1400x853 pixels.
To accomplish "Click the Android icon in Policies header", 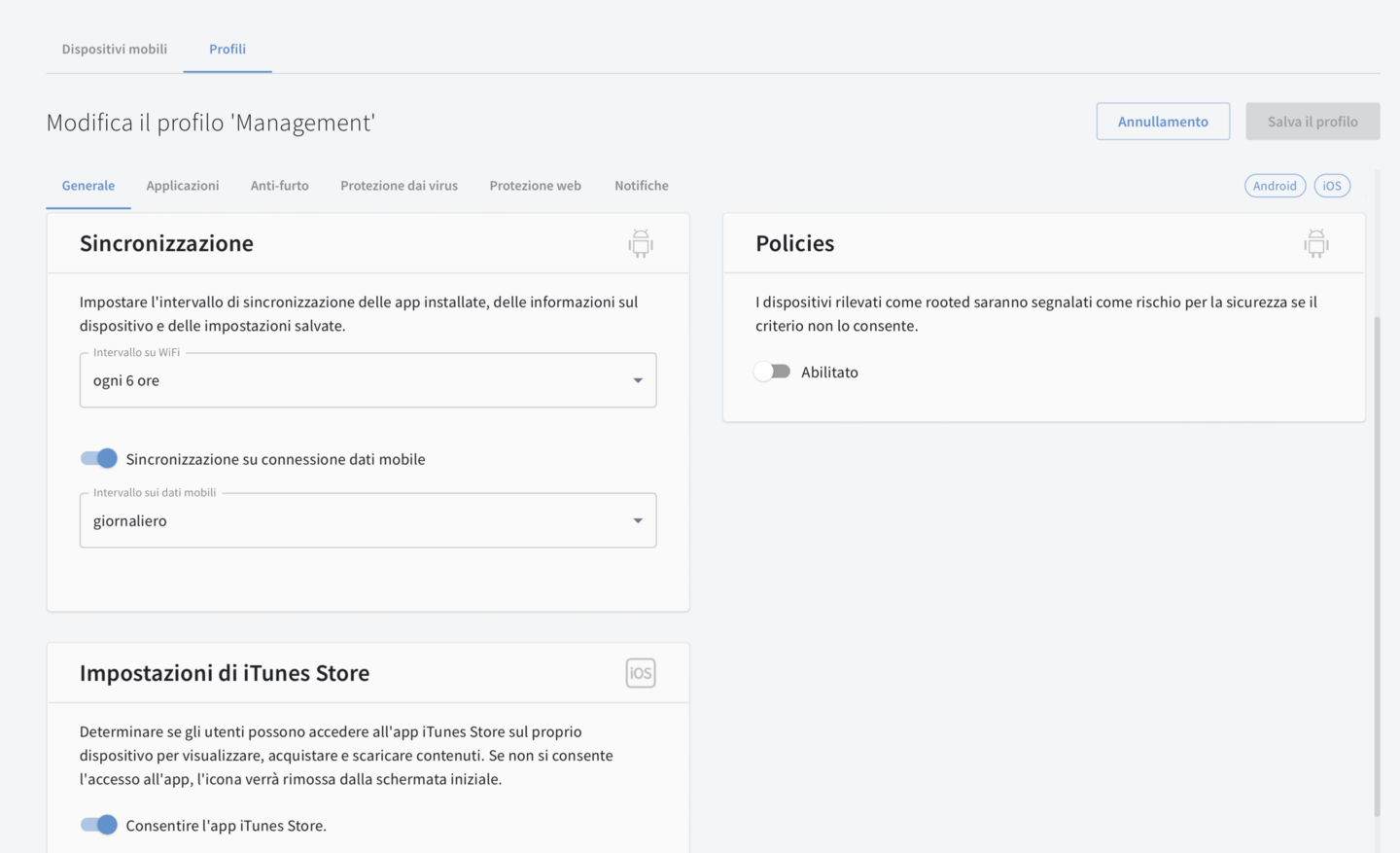I will [x=1315, y=243].
